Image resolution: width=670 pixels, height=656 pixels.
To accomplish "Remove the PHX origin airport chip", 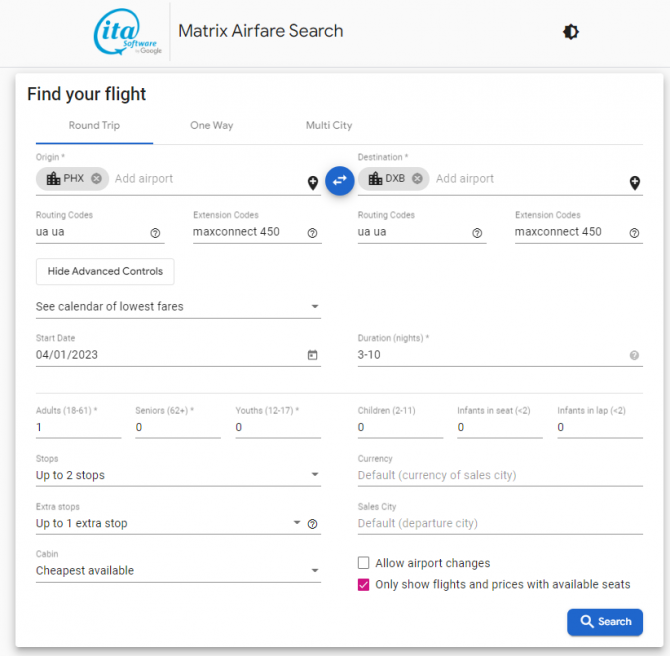I will [97, 178].
